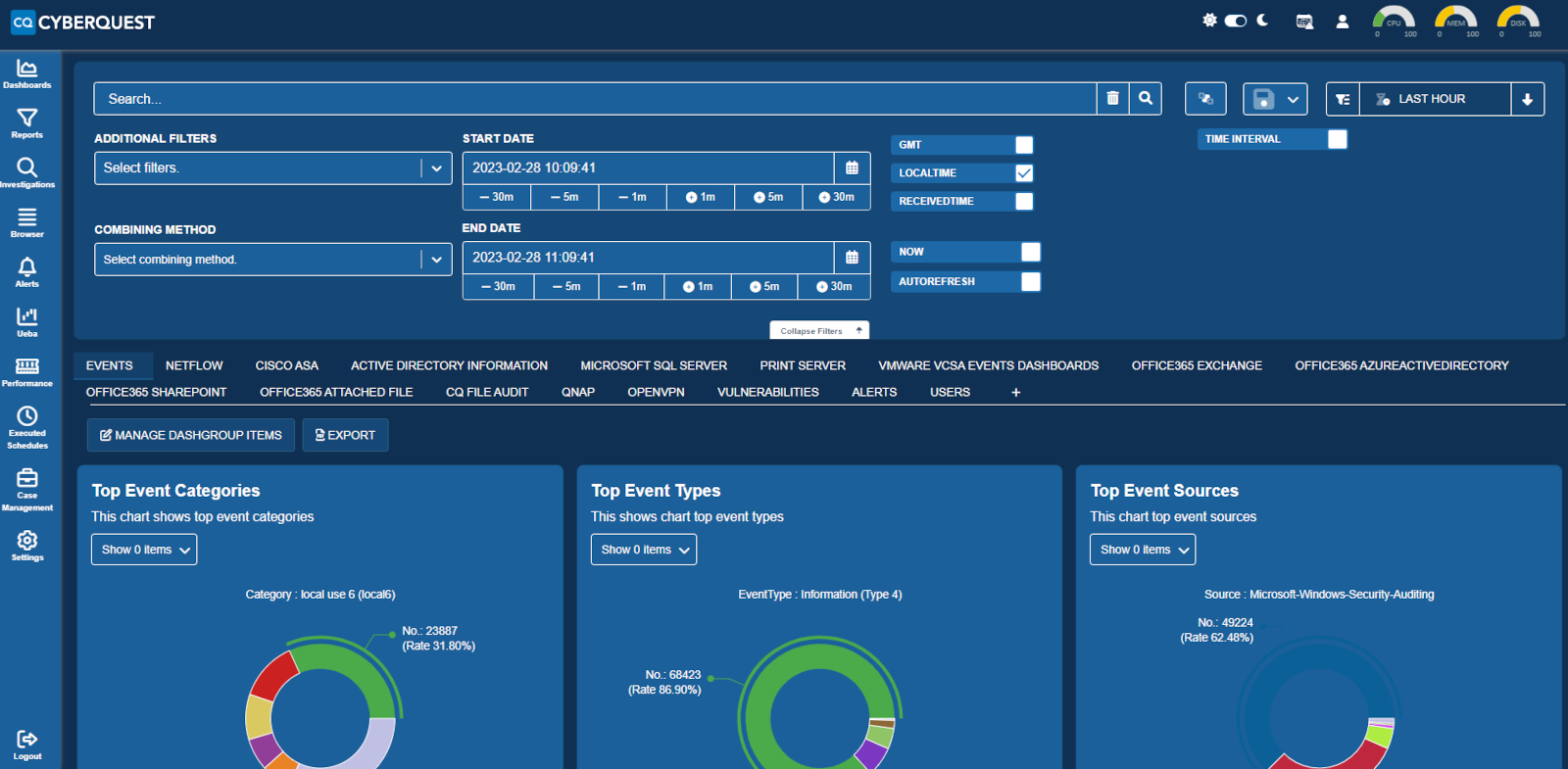Open Performance in the sidebar

(x=27, y=372)
